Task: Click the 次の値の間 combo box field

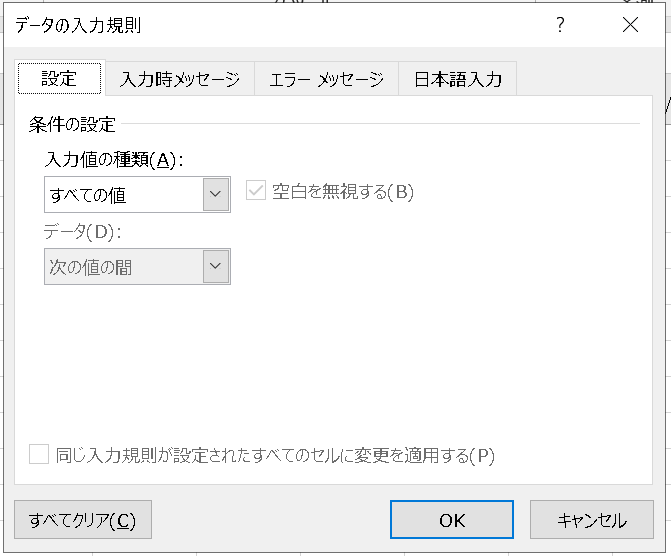Action: (137, 266)
